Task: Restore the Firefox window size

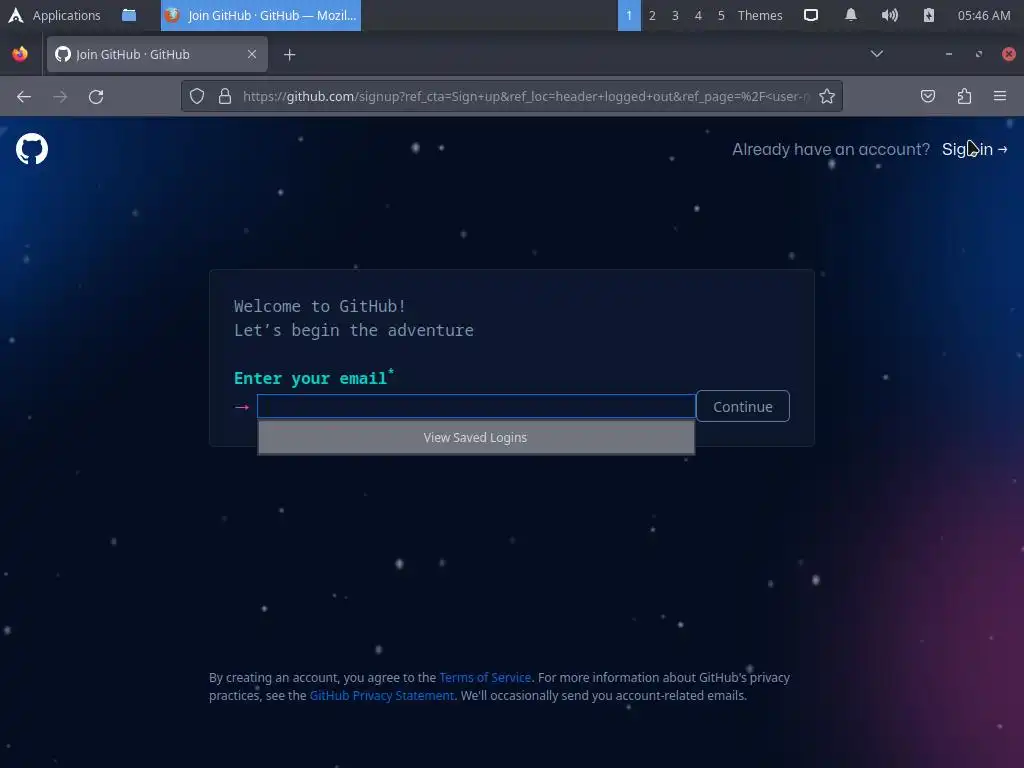Action: (978, 54)
